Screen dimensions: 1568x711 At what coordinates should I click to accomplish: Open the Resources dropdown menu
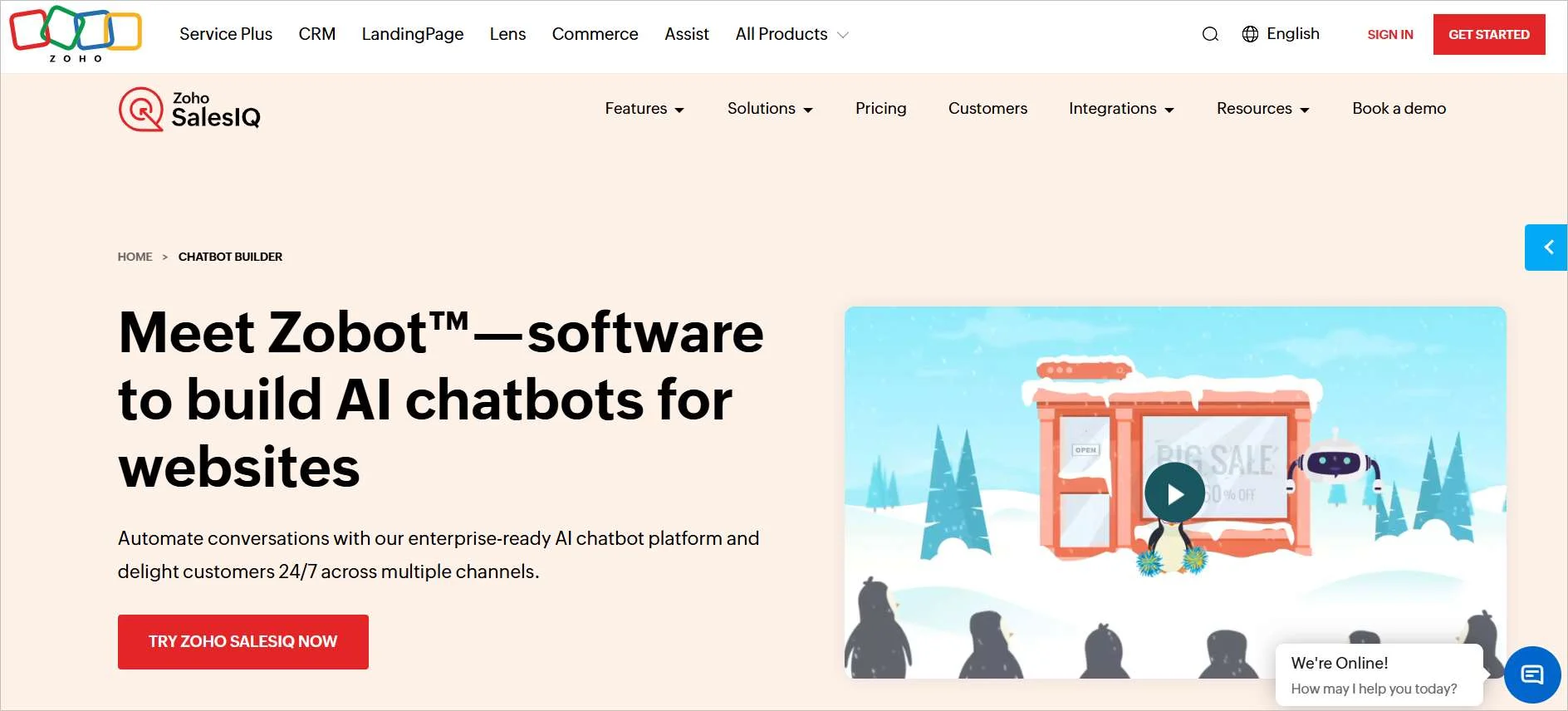point(1263,109)
